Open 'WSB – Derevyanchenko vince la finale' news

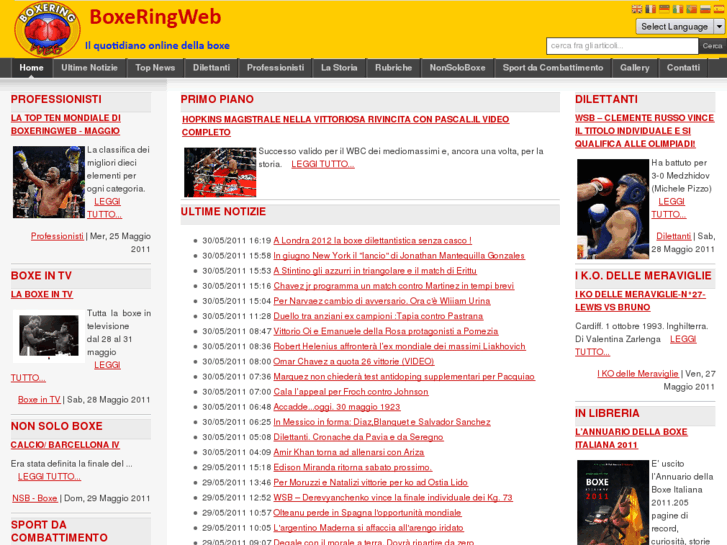[x=393, y=498]
